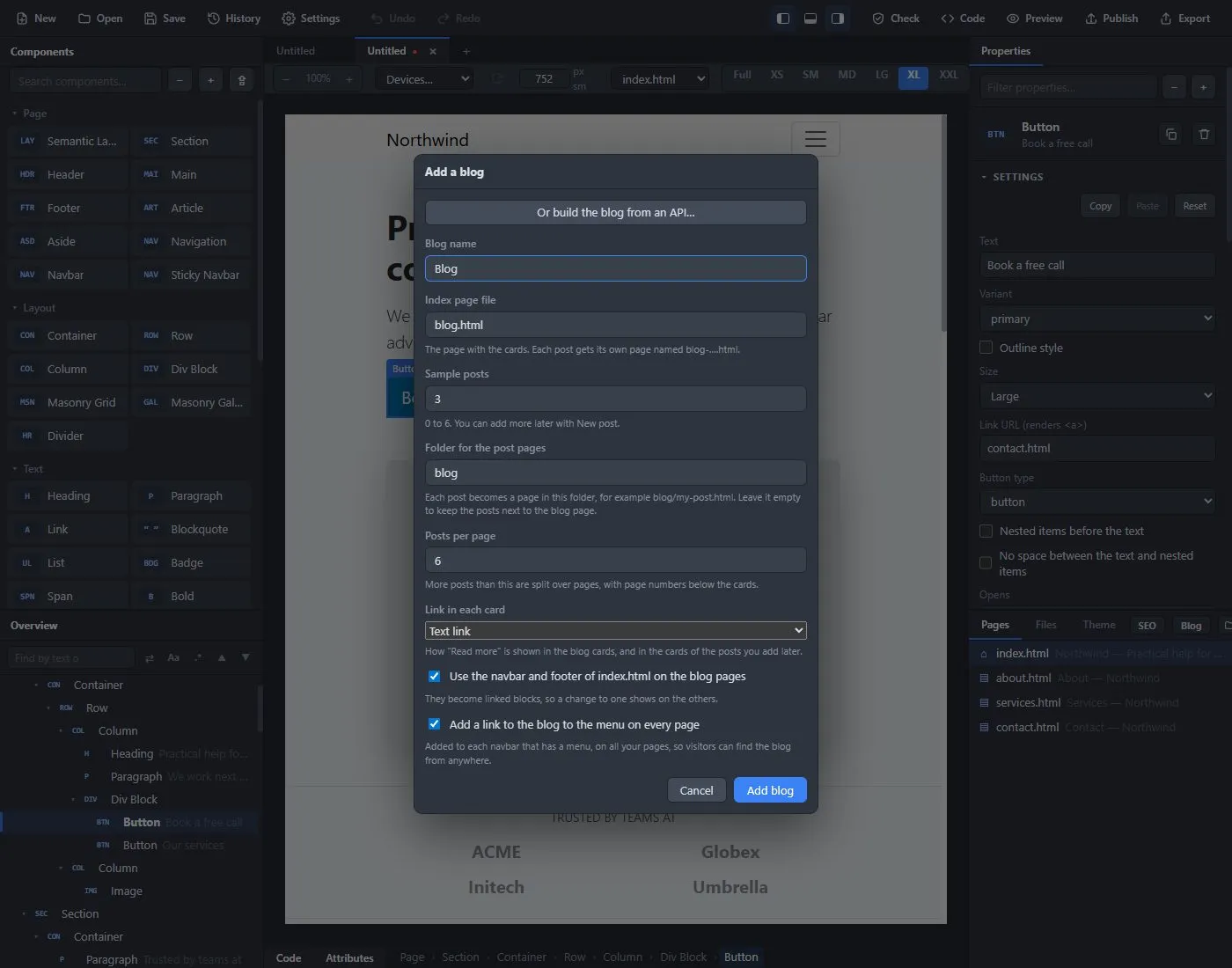Click the zoom in plus in canvas toolbar
1232x968 pixels.
(348, 79)
